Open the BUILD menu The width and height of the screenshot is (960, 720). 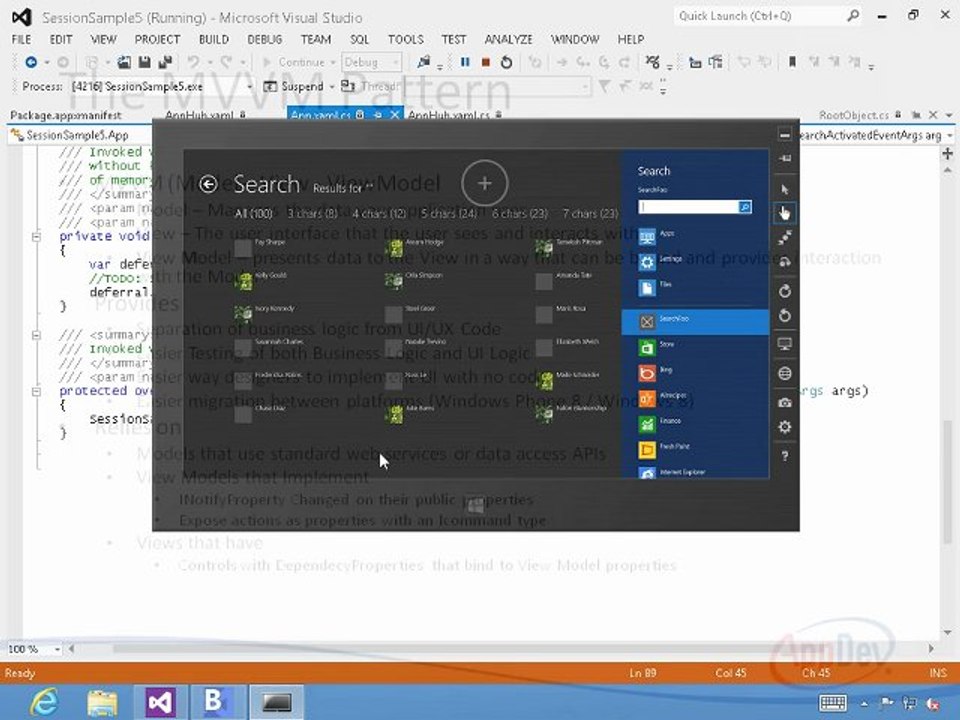click(214, 39)
